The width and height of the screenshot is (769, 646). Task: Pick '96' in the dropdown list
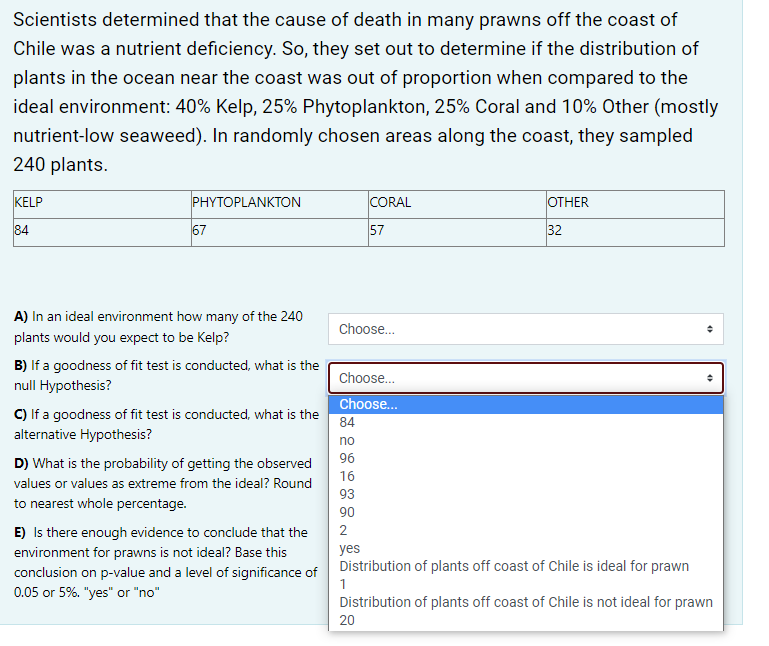[526, 458]
